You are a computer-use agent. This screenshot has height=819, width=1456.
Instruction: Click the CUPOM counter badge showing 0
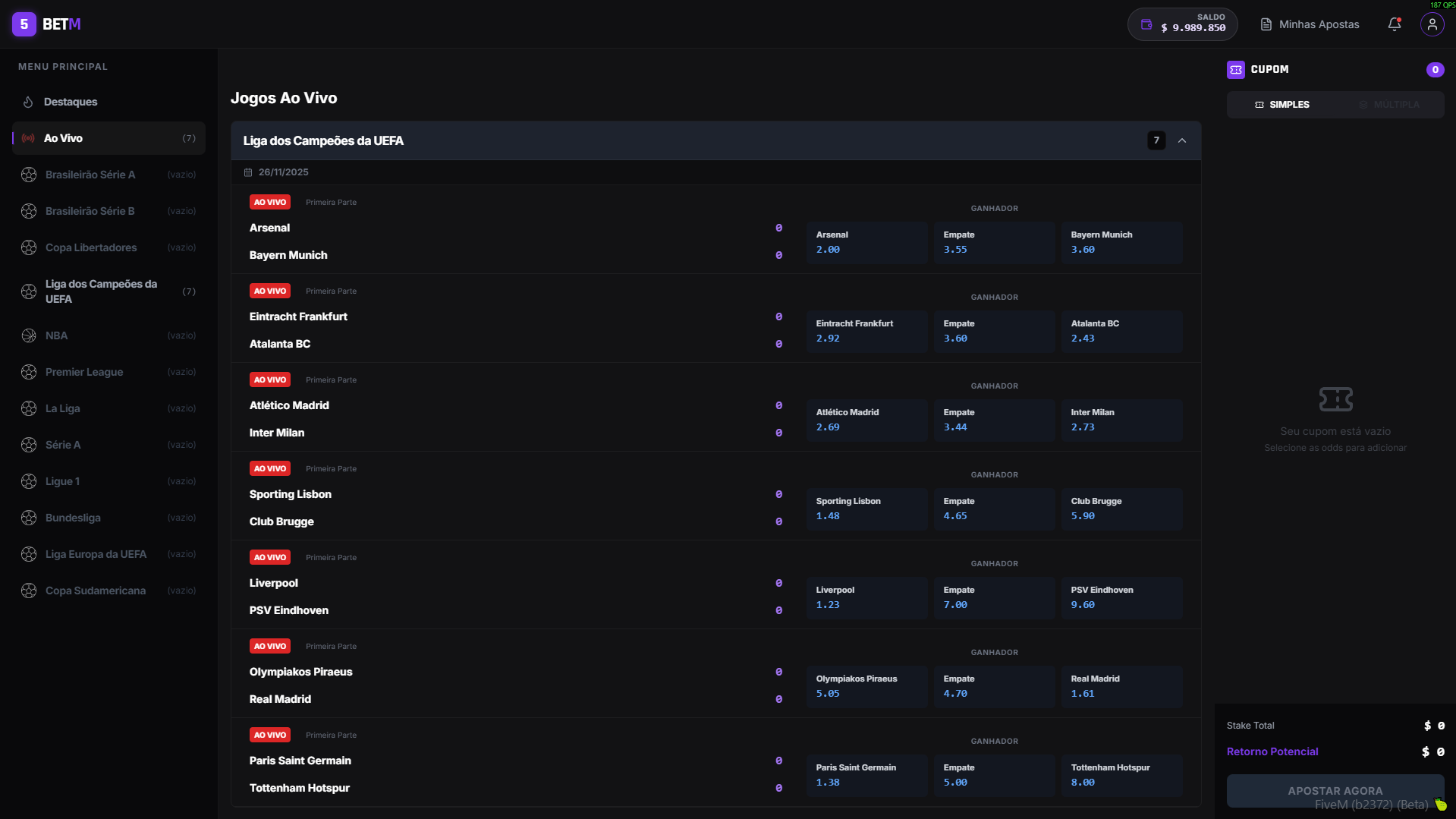1435,69
